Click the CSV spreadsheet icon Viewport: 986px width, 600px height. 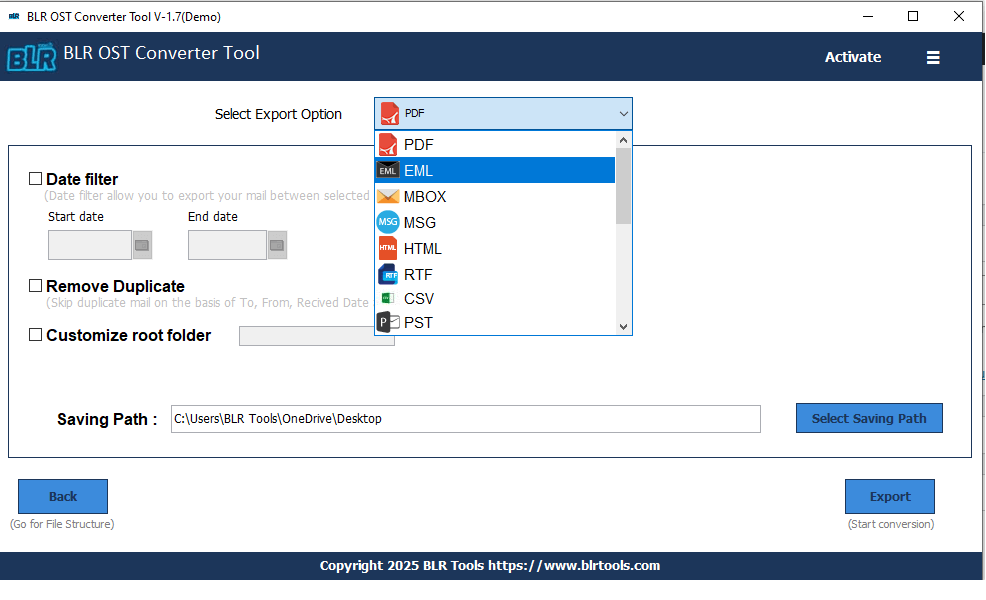pos(388,298)
